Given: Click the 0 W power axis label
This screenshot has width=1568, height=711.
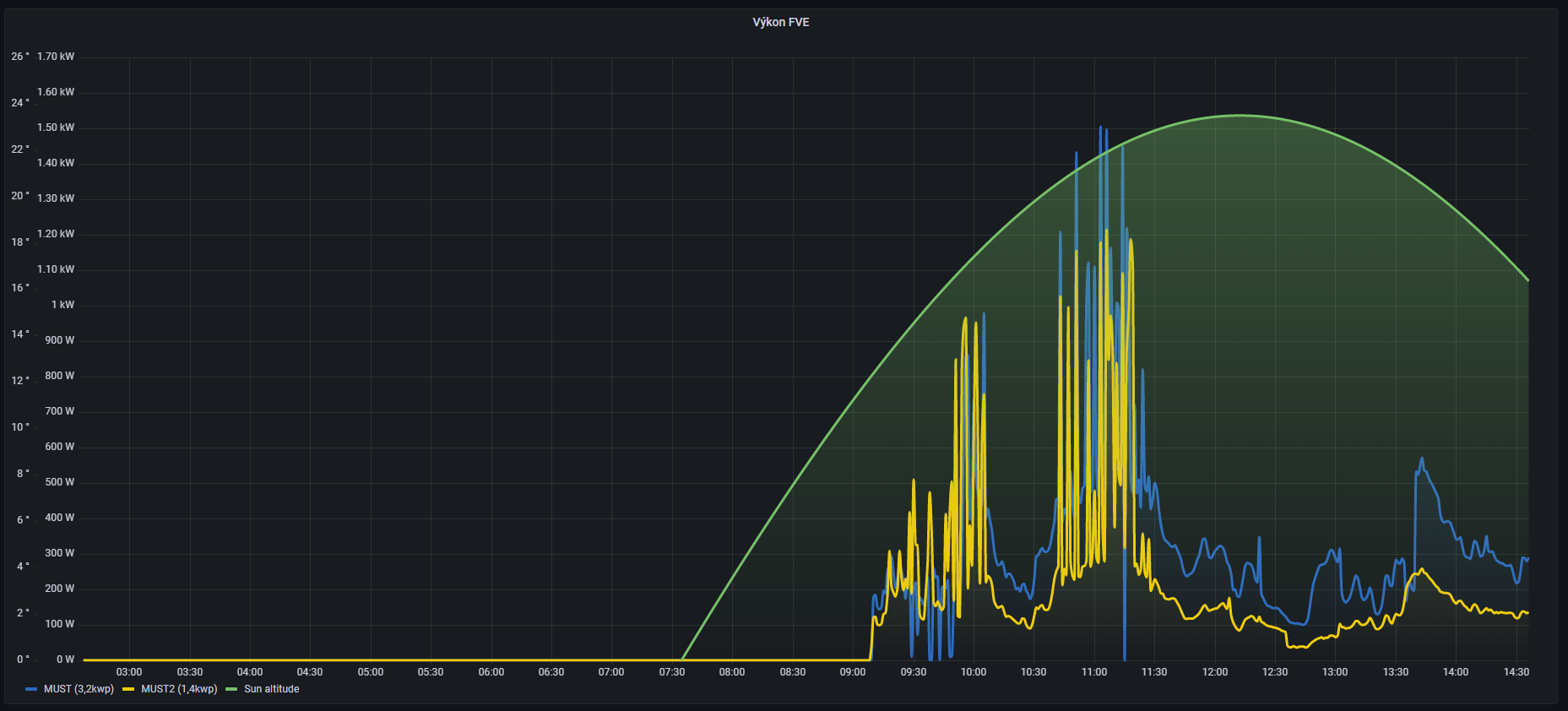Looking at the screenshot, I should [x=65, y=659].
